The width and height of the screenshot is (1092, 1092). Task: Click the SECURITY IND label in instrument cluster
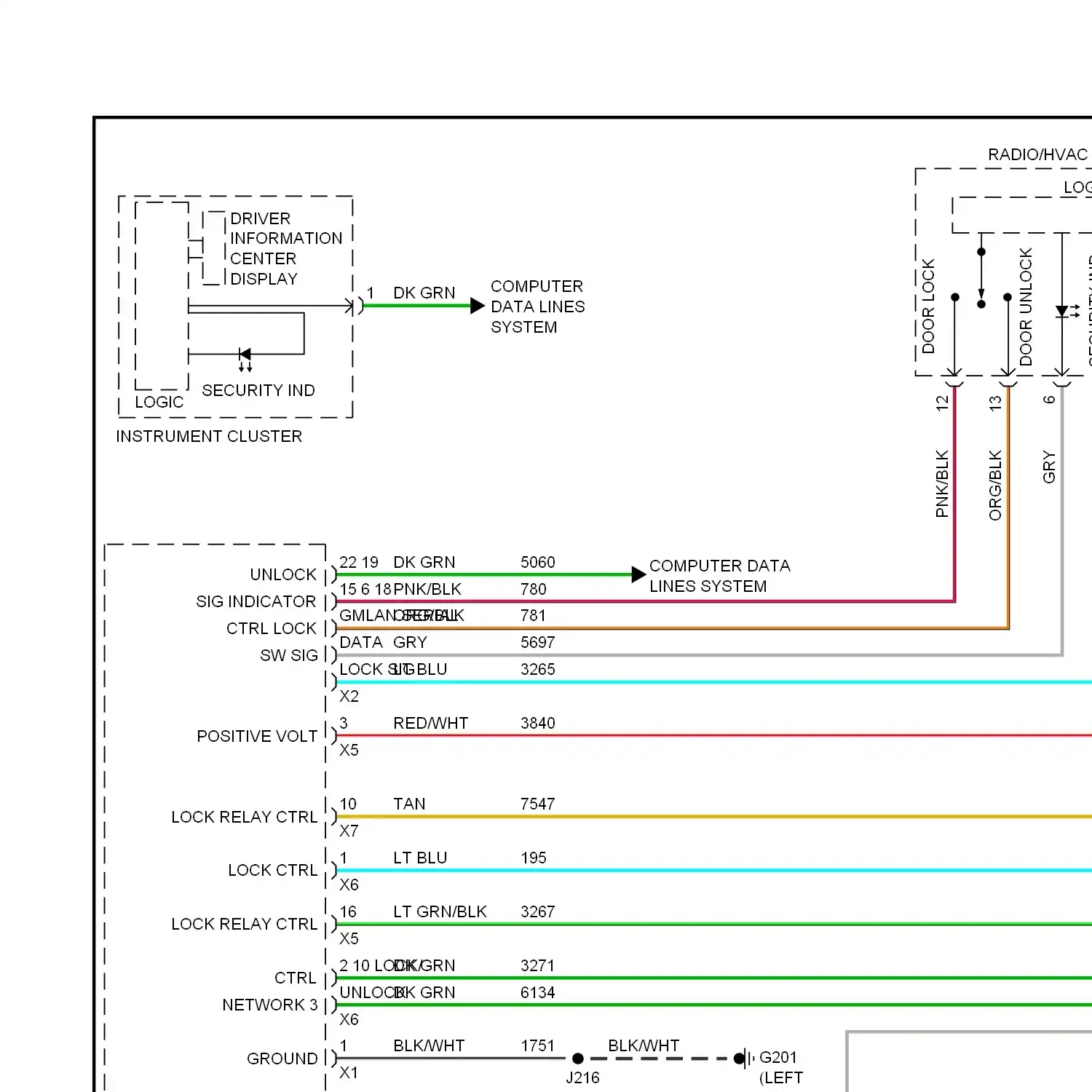point(258,390)
